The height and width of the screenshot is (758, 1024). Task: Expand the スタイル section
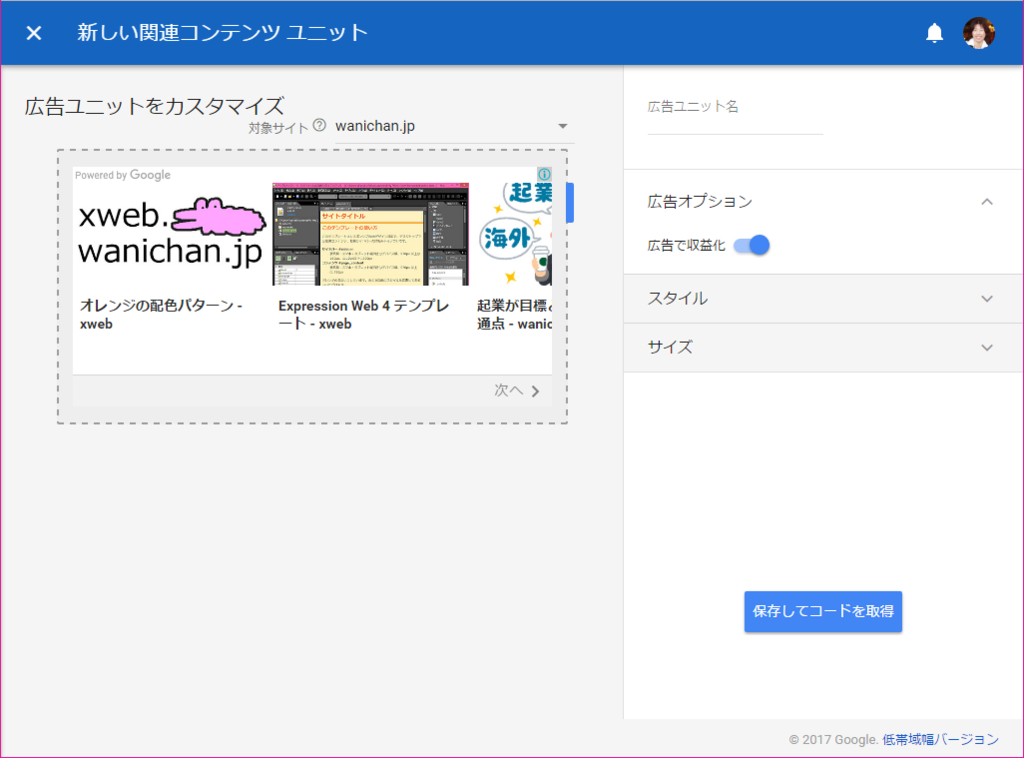point(823,298)
